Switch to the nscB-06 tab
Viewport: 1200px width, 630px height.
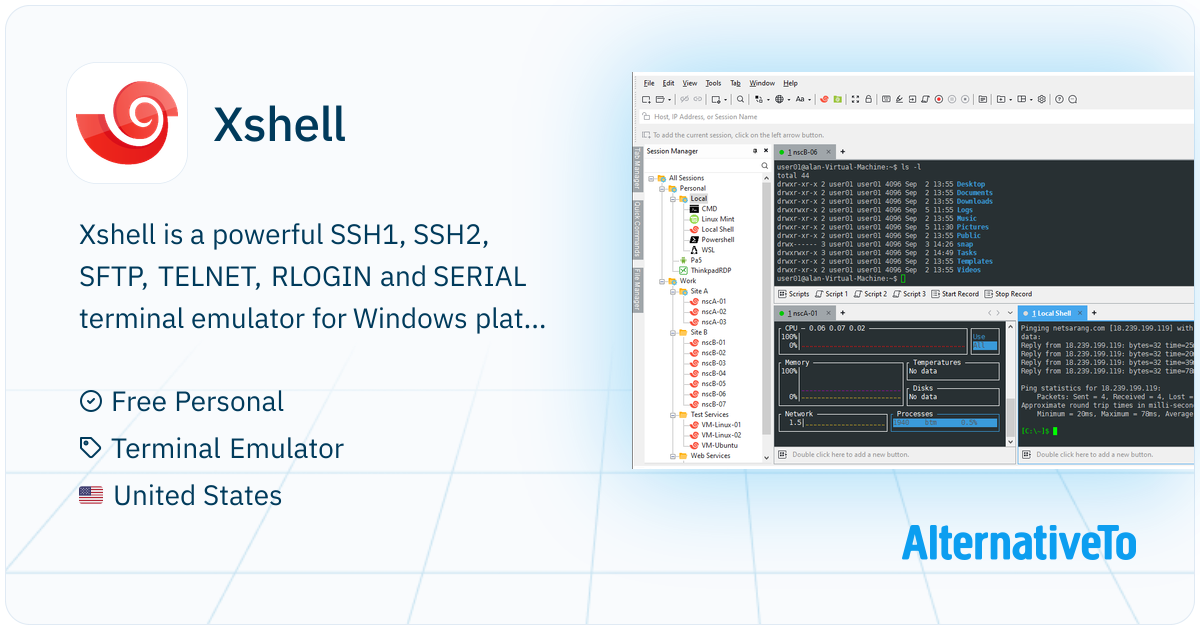803,151
